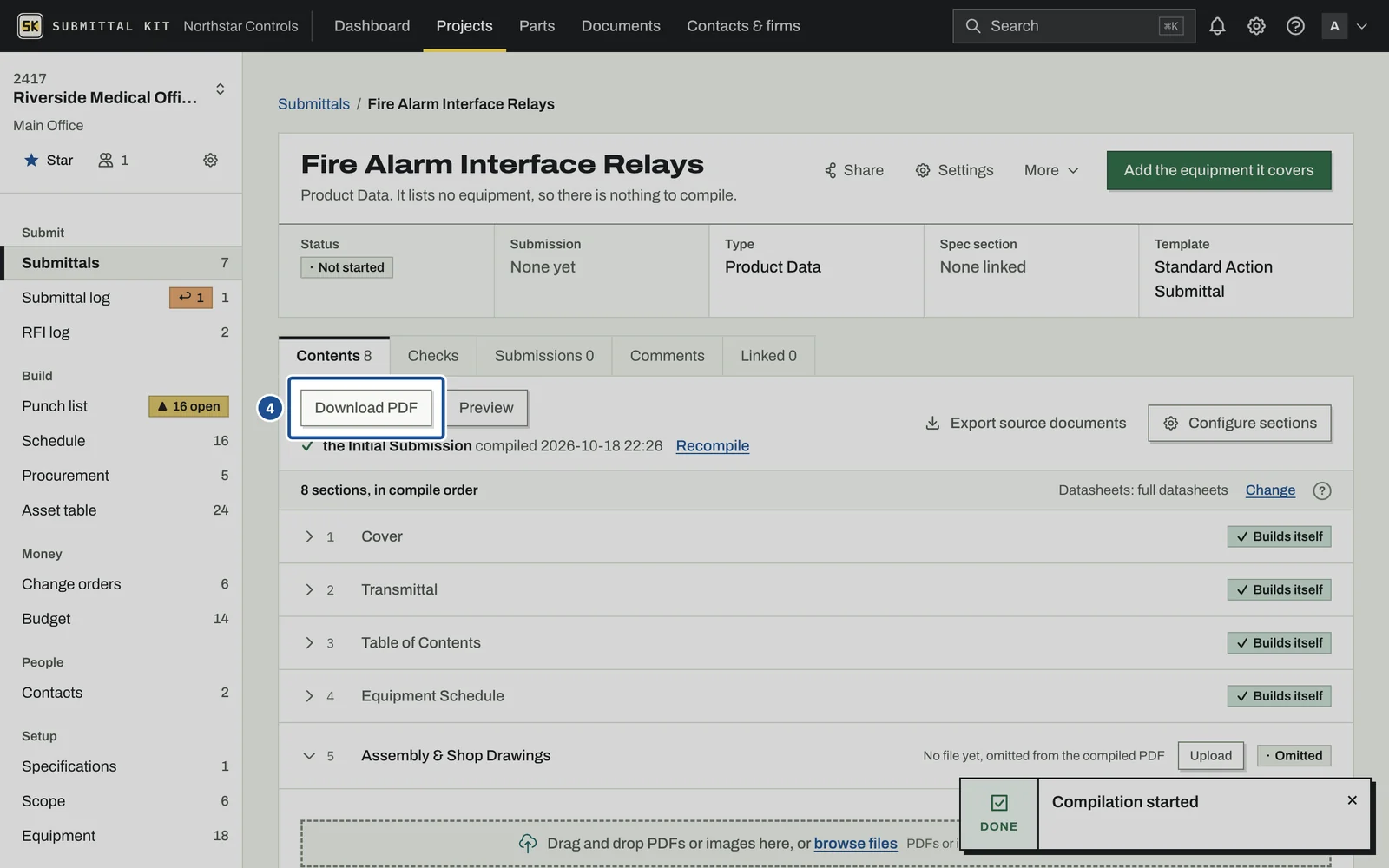Open global settings gear in top bar
1389x868 pixels.
[1256, 26]
